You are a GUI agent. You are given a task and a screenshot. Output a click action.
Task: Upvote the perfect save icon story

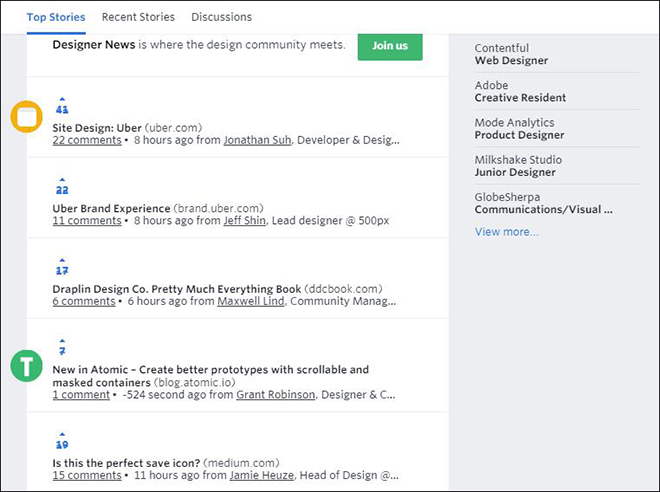[62, 434]
